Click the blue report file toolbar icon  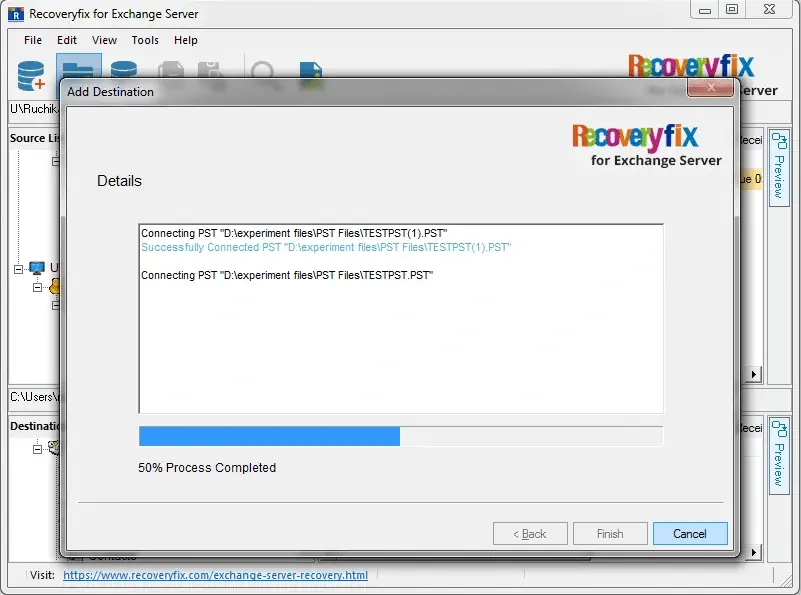tap(311, 69)
